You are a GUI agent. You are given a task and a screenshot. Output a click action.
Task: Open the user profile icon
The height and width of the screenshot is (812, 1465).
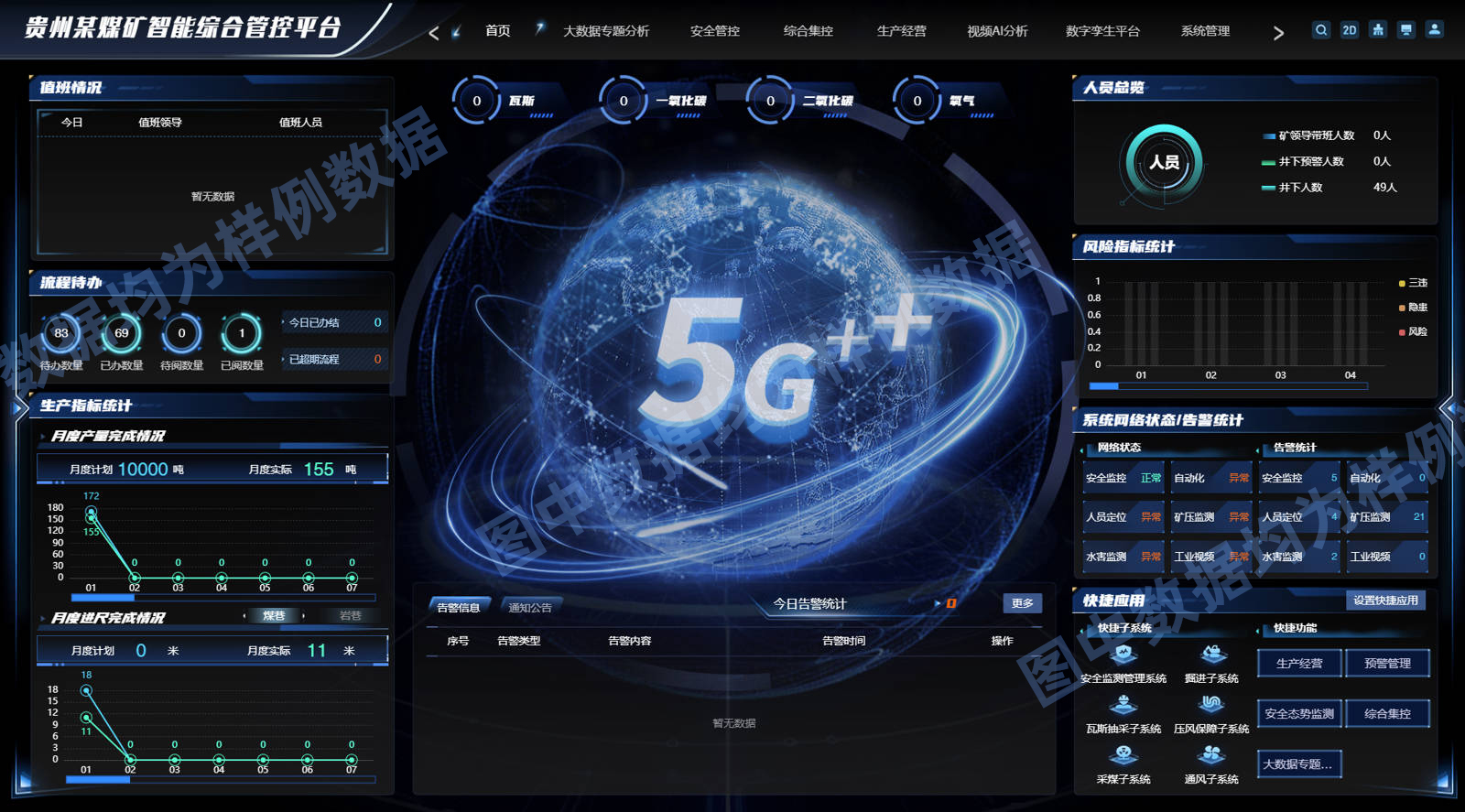pyautogui.click(x=1435, y=30)
